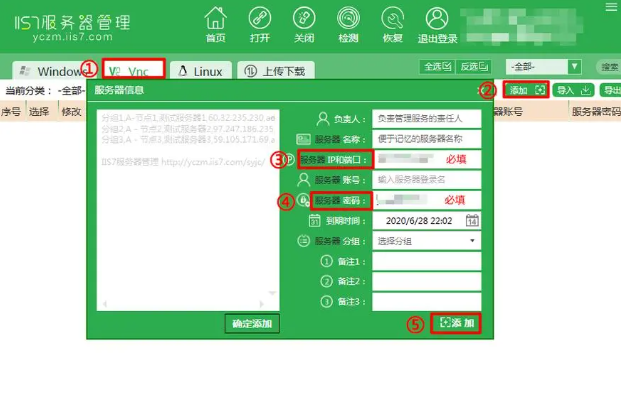The width and height of the screenshot is (621, 414).
Task: Click text area left scroll arrow
Action: coord(105,304)
